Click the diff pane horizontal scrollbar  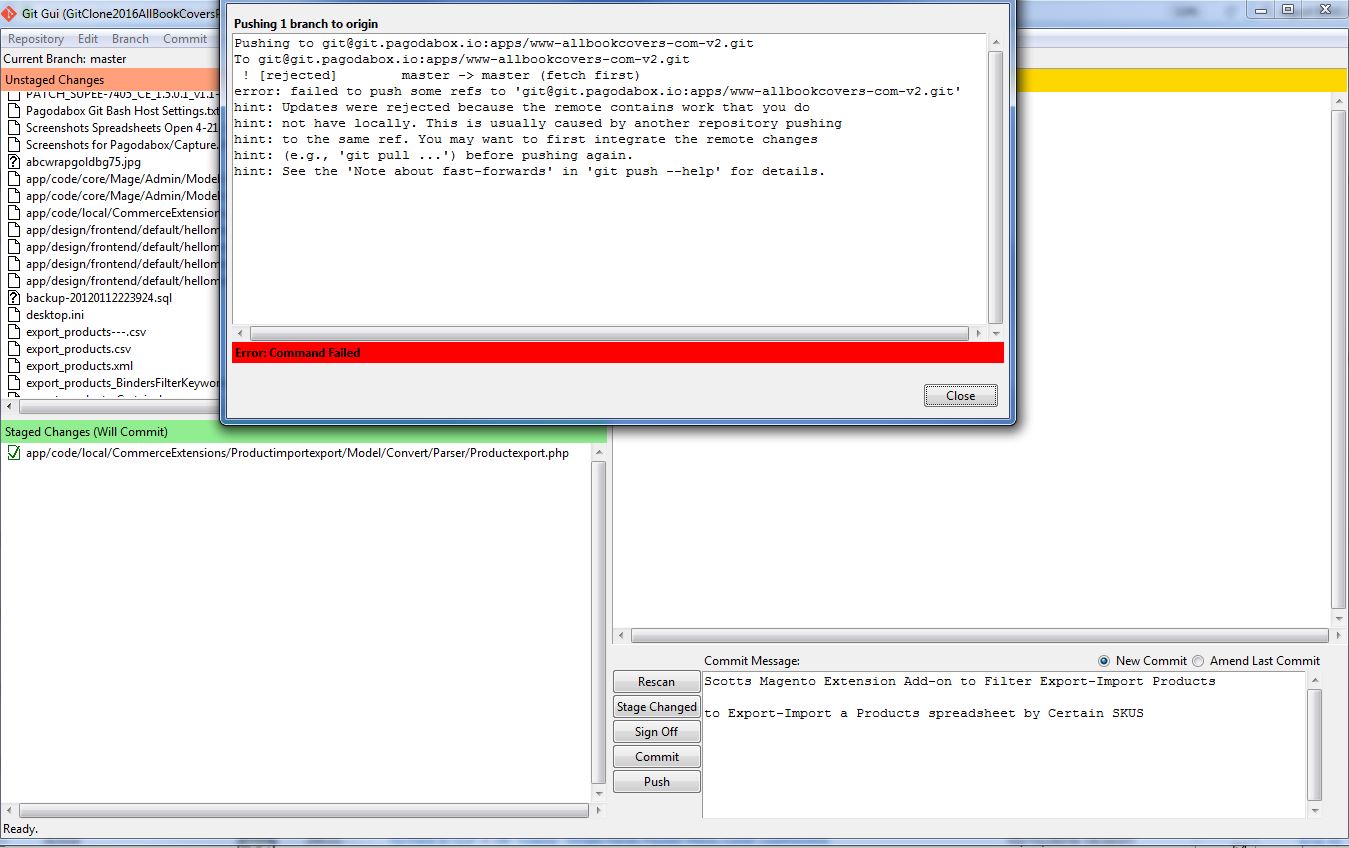(x=980, y=636)
